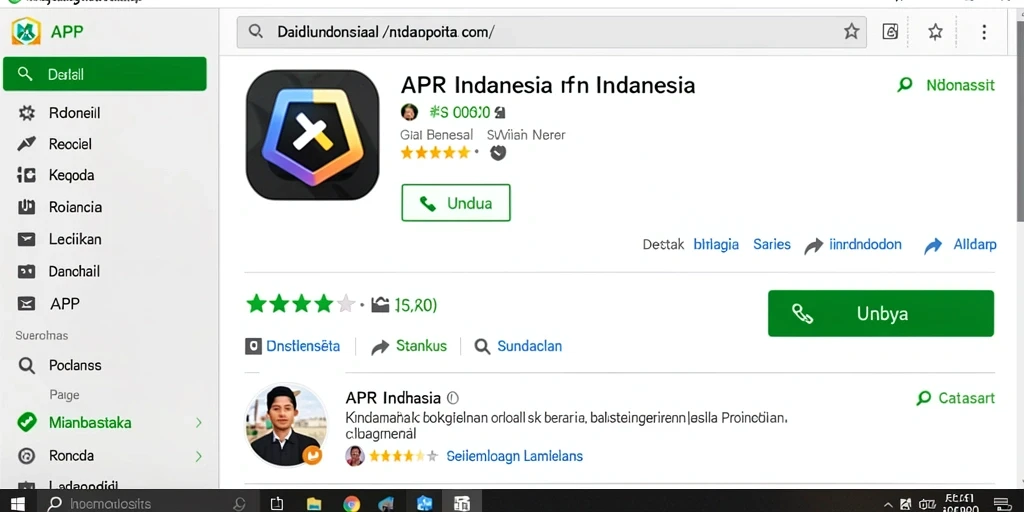Click the circle icon right of taskbar search
The height and width of the screenshot is (512, 1024).
(x=239, y=504)
